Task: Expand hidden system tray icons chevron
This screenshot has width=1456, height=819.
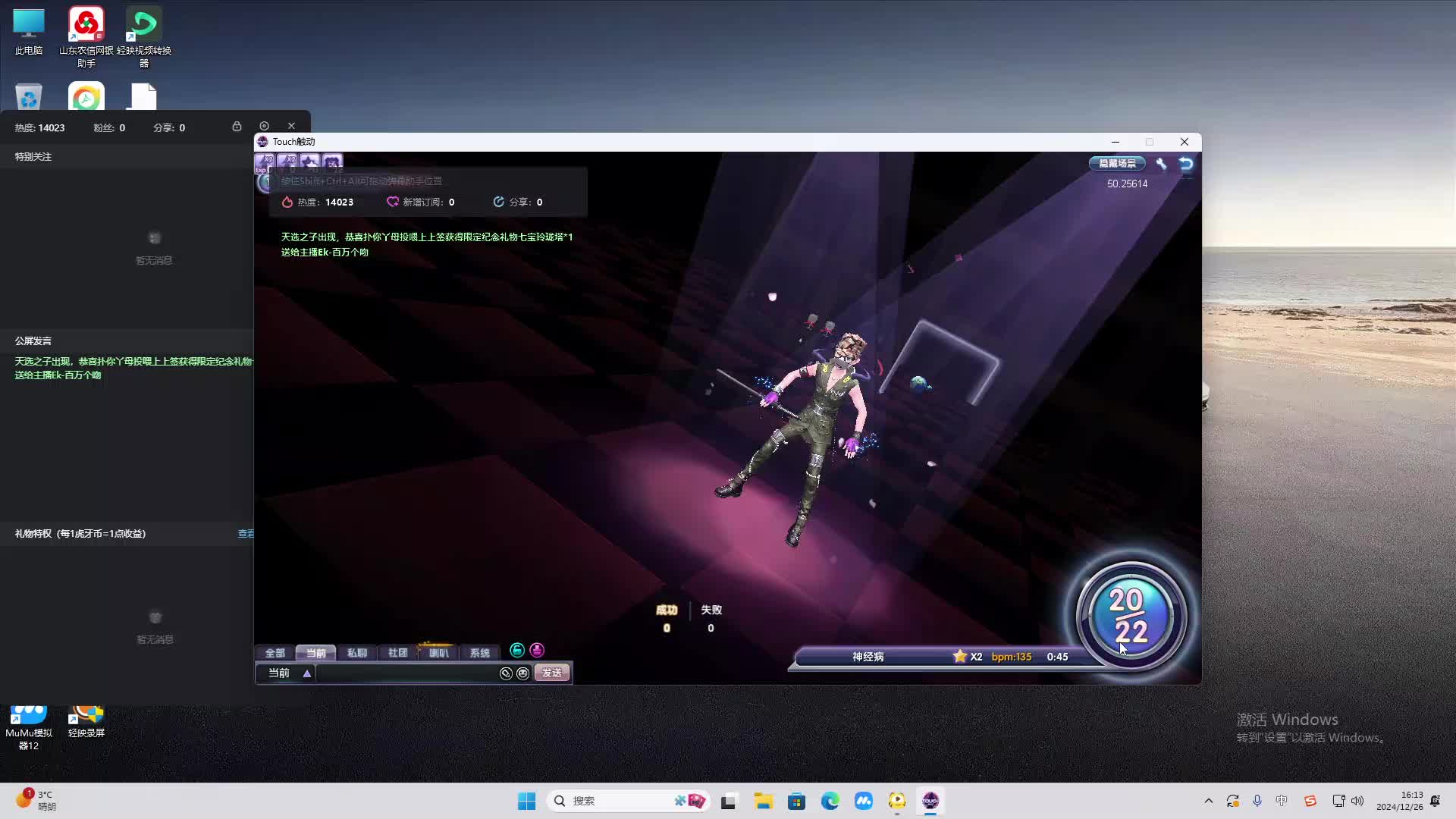Action: click(1209, 801)
